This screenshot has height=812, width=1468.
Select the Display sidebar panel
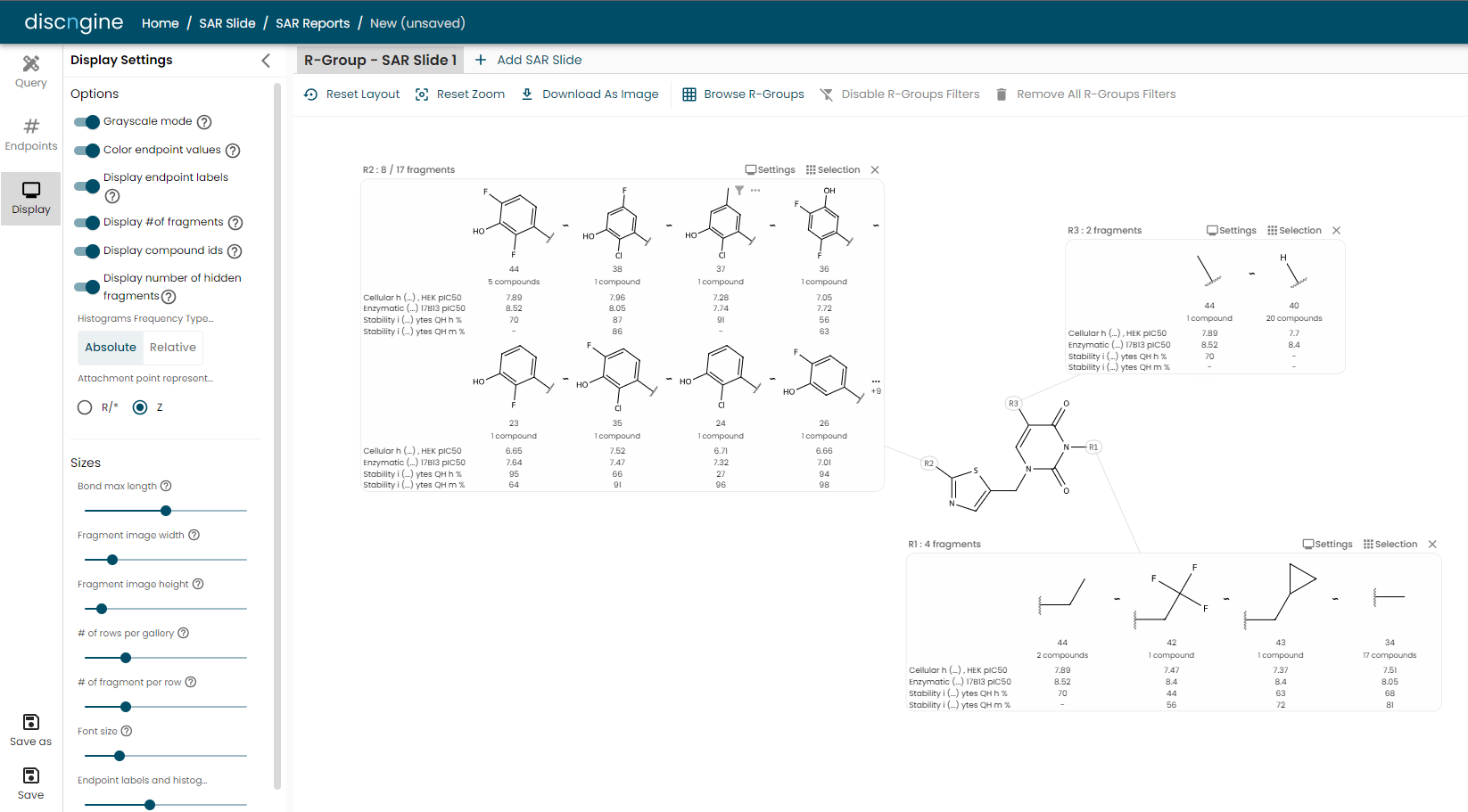31,198
